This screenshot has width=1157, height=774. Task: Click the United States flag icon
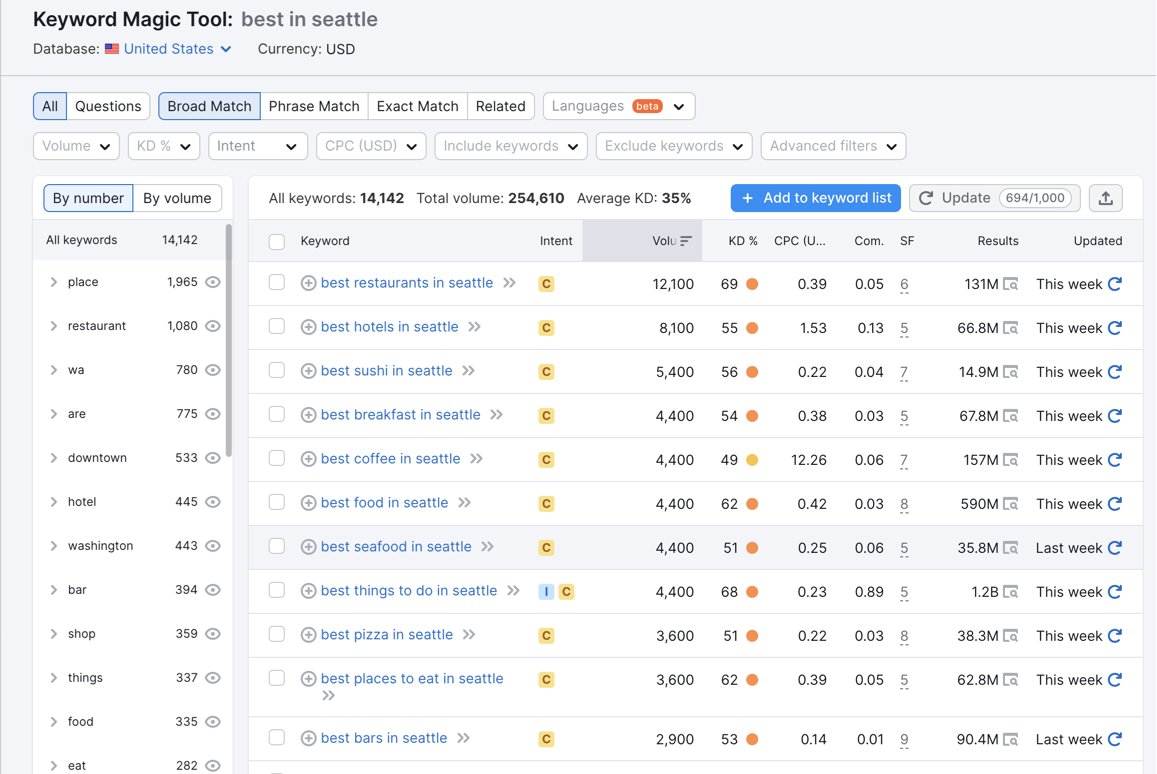(111, 49)
